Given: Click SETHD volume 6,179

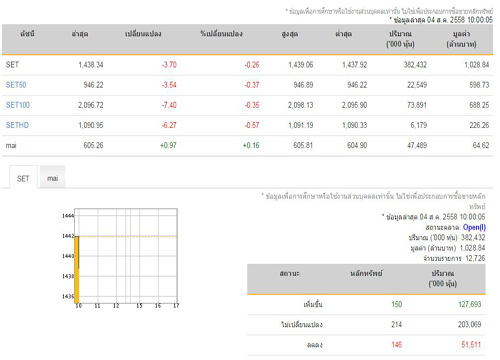Looking at the screenshot, I should point(419,125).
